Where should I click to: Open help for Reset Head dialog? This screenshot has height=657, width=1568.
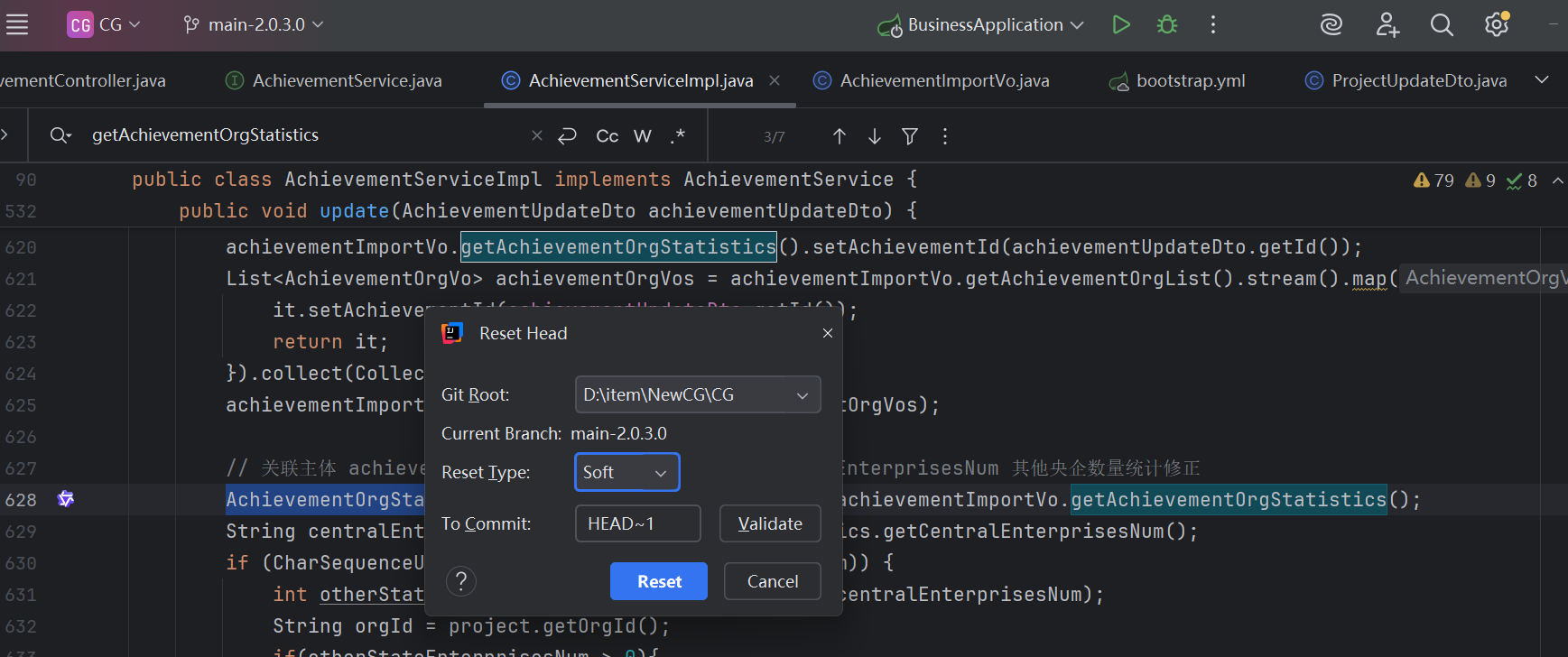click(x=461, y=581)
